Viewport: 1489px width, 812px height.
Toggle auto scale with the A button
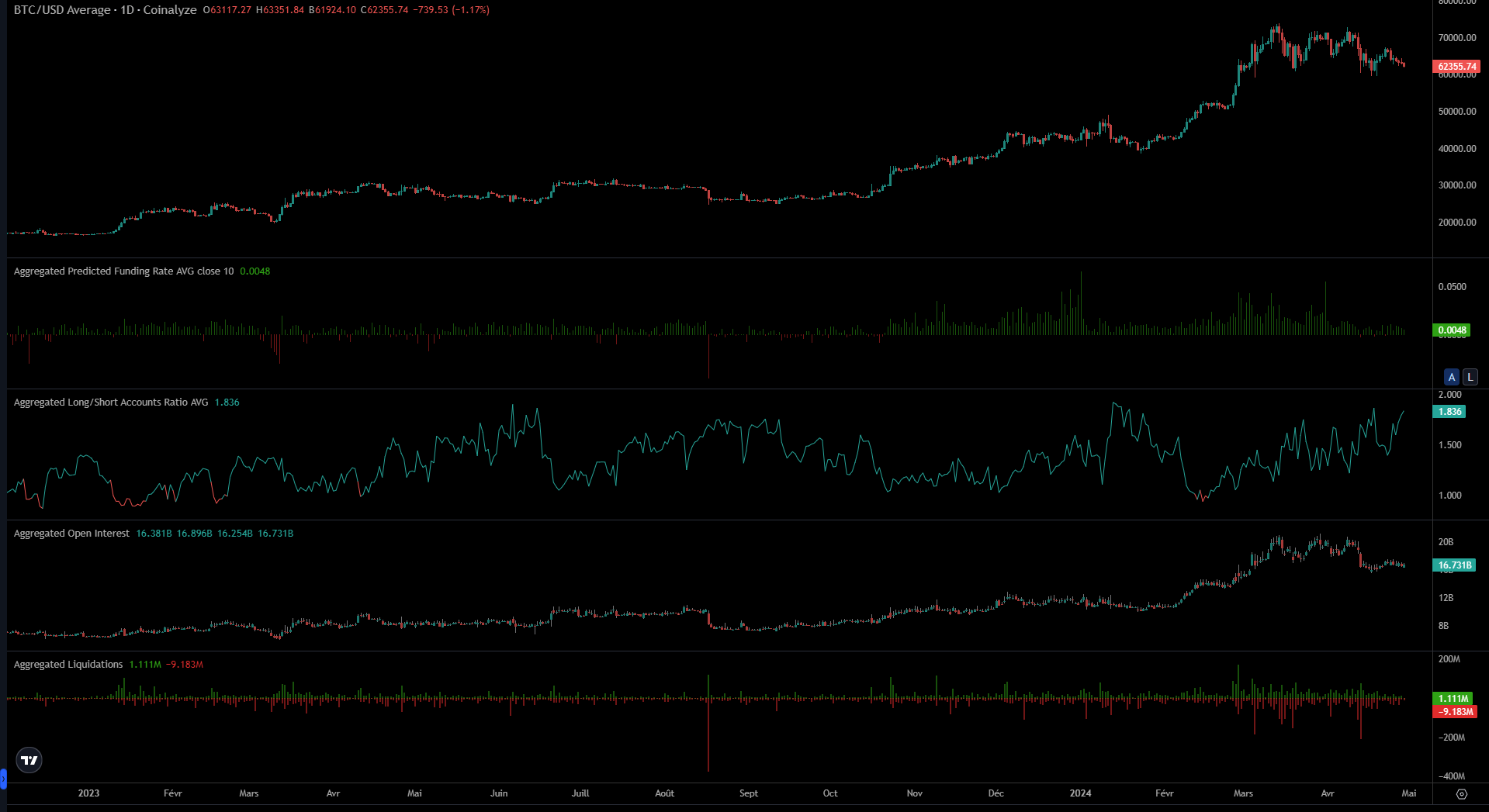[1451, 377]
